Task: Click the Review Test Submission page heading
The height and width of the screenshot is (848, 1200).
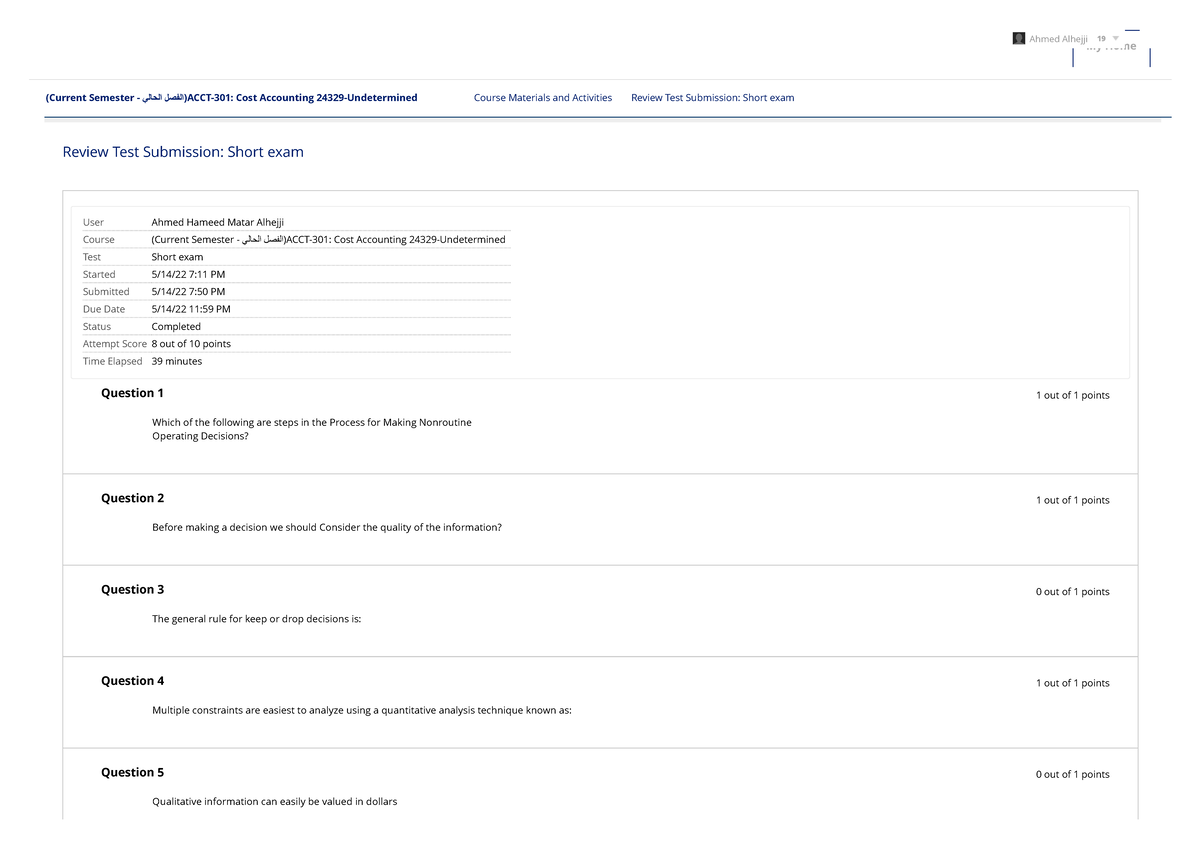Action: tap(183, 152)
